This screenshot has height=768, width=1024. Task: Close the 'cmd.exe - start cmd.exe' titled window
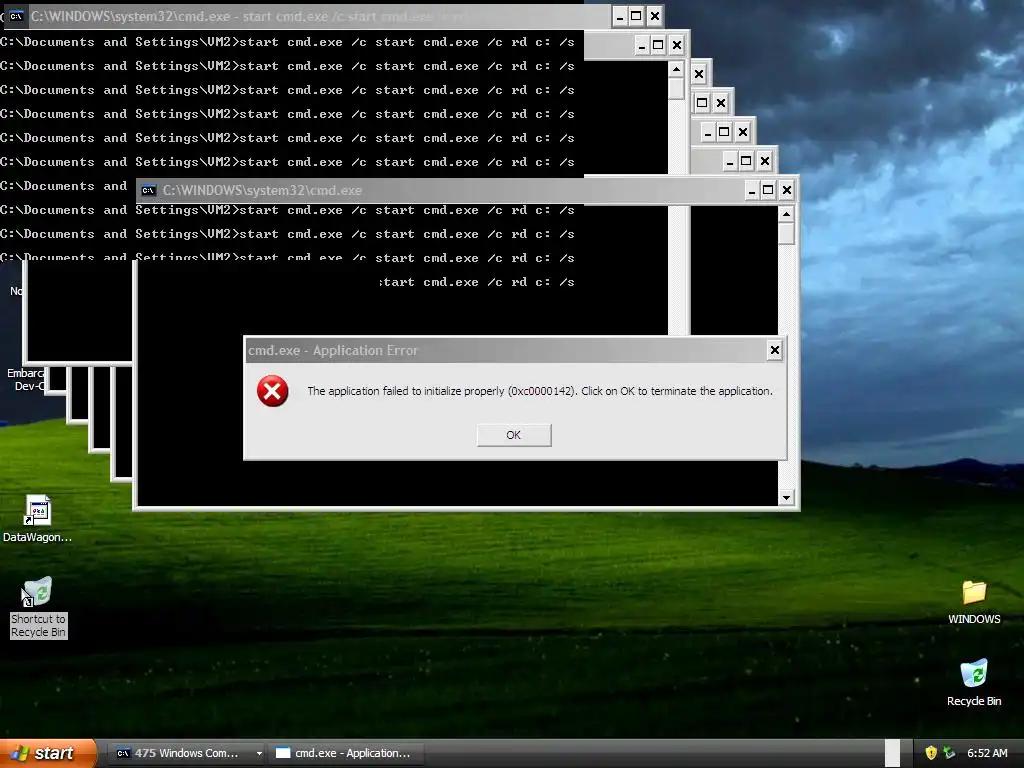pyautogui.click(x=655, y=16)
